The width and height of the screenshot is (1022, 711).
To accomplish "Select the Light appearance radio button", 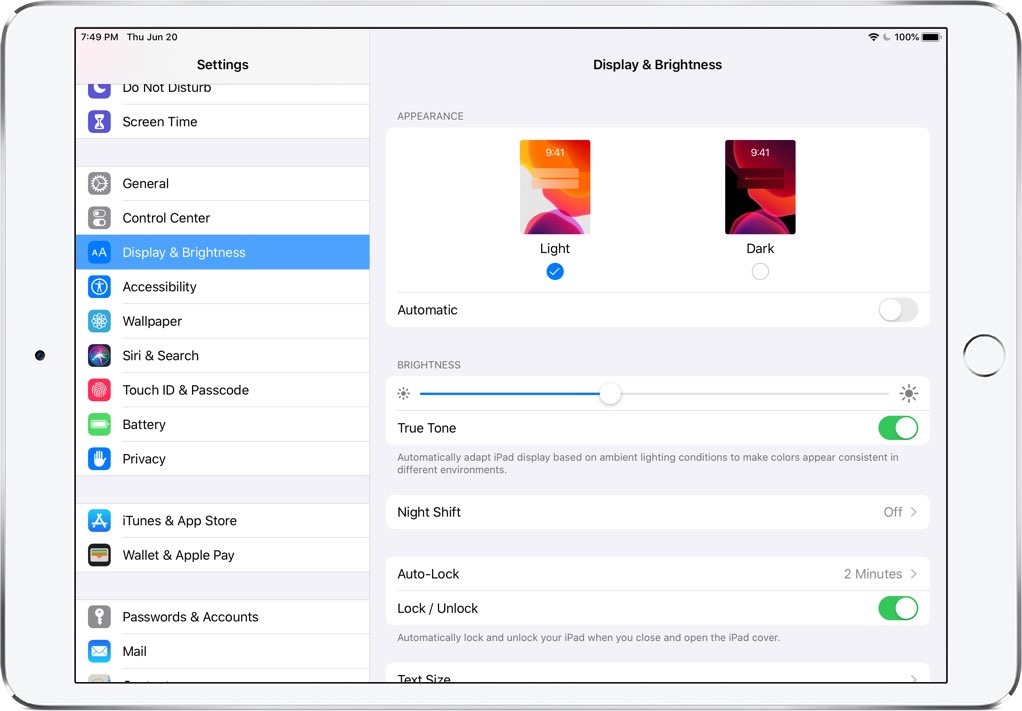I will click(x=555, y=271).
